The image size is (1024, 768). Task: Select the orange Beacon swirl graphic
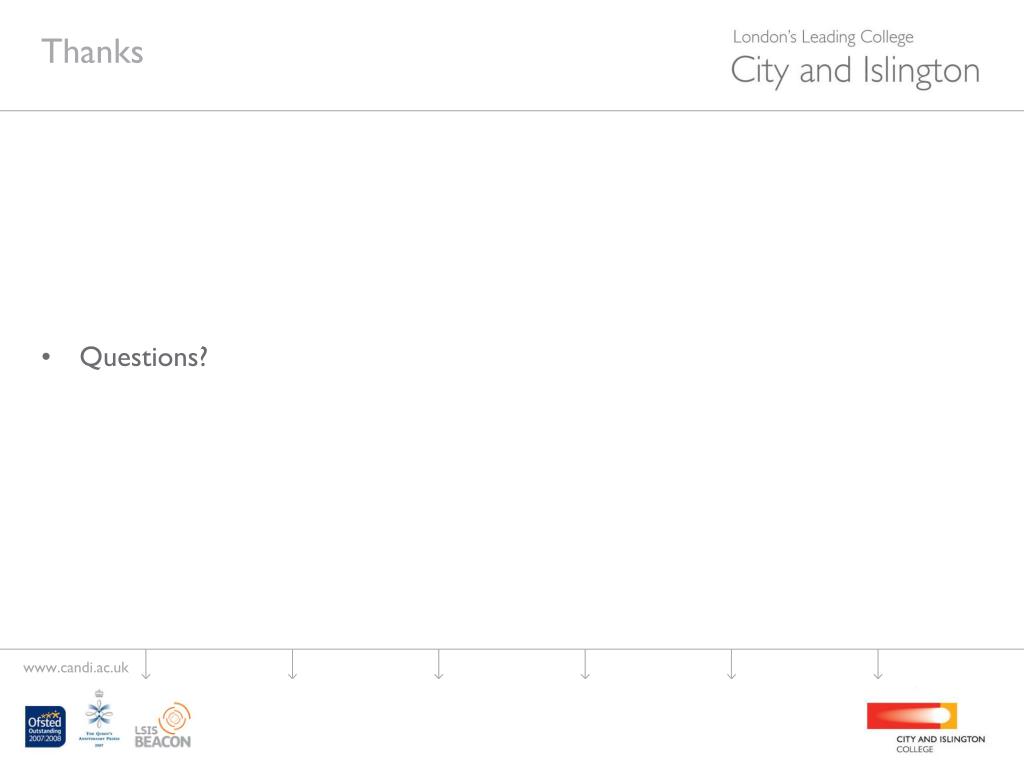click(x=175, y=718)
